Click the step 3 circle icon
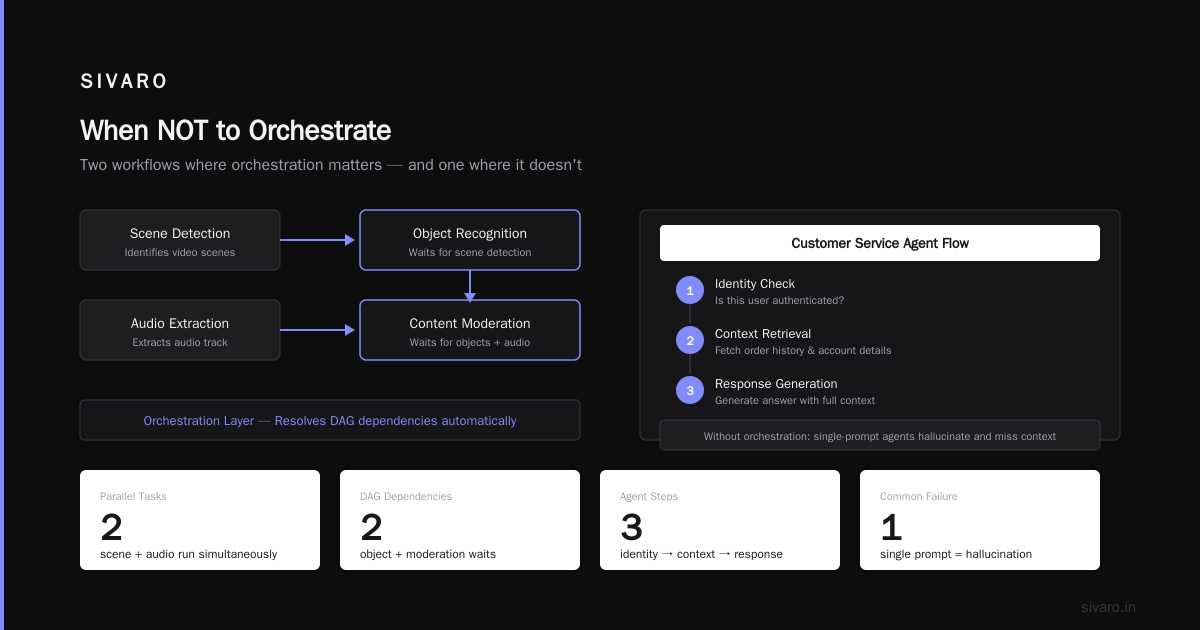 [x=690, y=390]
